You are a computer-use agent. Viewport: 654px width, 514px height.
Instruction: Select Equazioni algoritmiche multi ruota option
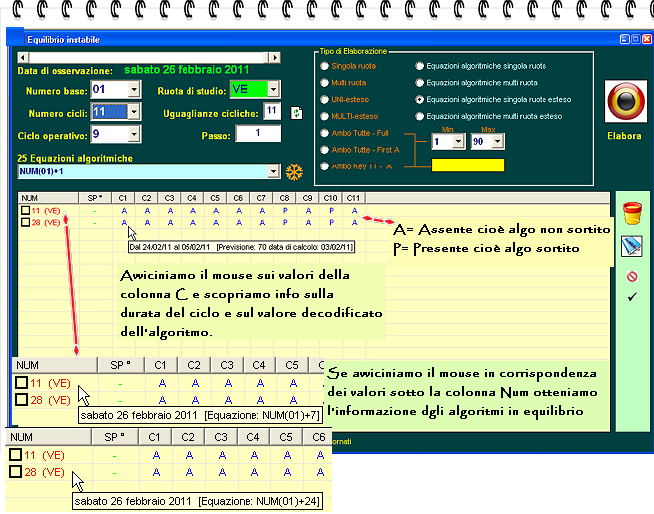pos(419,83)
